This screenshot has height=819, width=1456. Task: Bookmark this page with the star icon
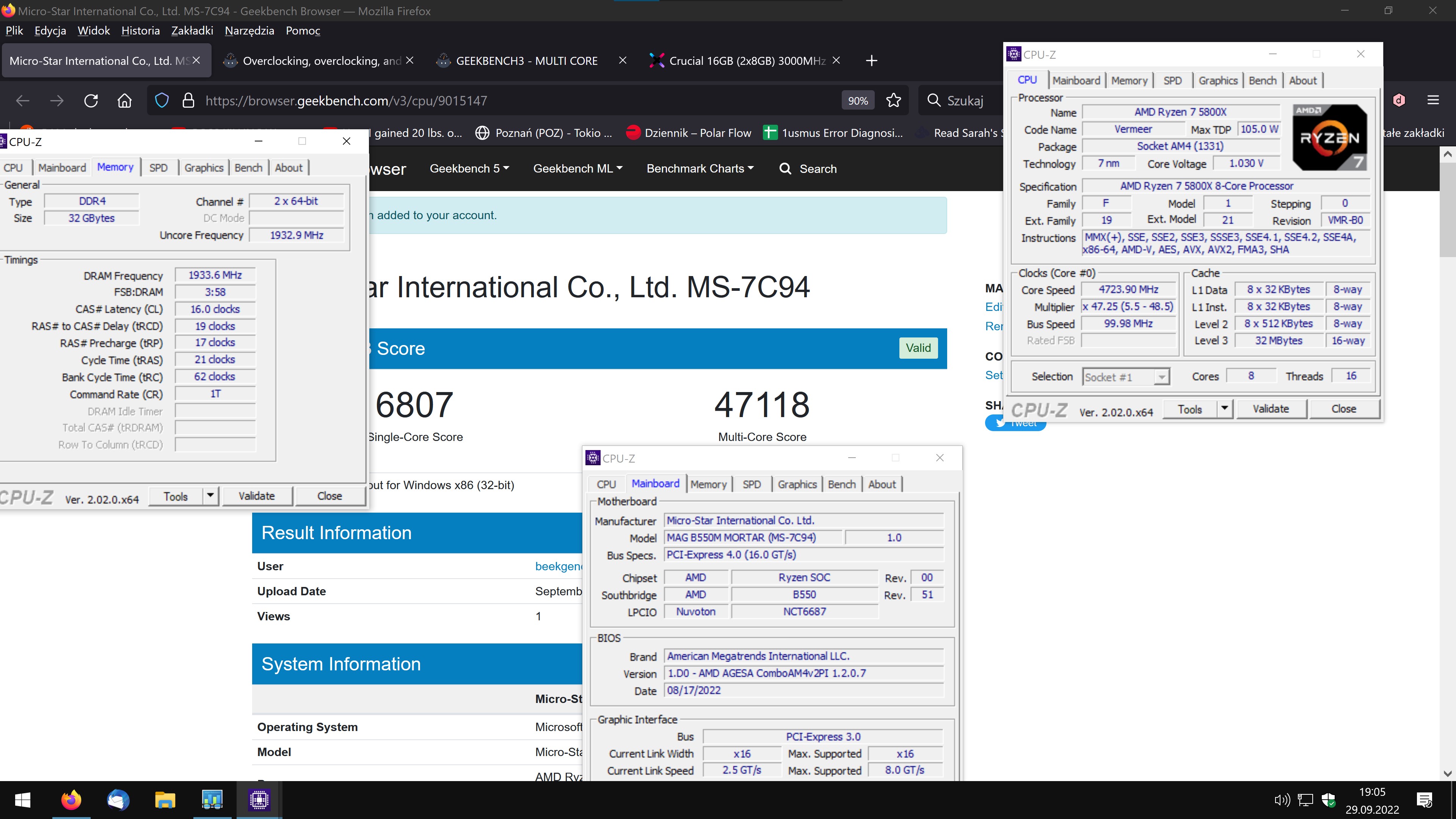click(894, 100)
